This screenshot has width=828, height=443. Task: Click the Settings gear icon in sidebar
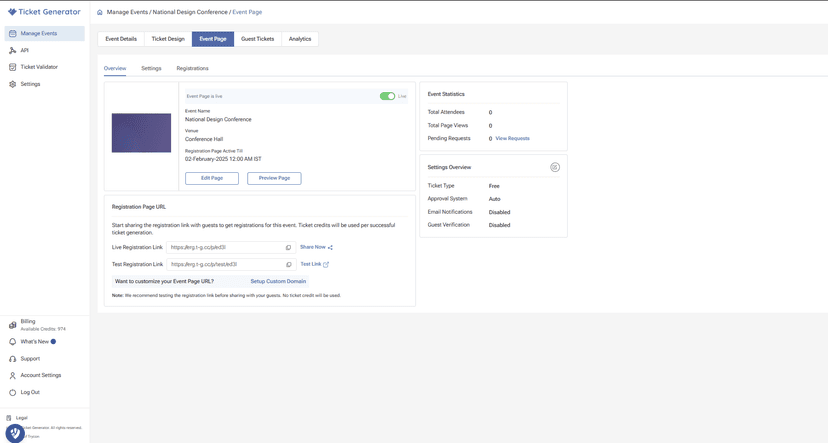tap(13, 84)
